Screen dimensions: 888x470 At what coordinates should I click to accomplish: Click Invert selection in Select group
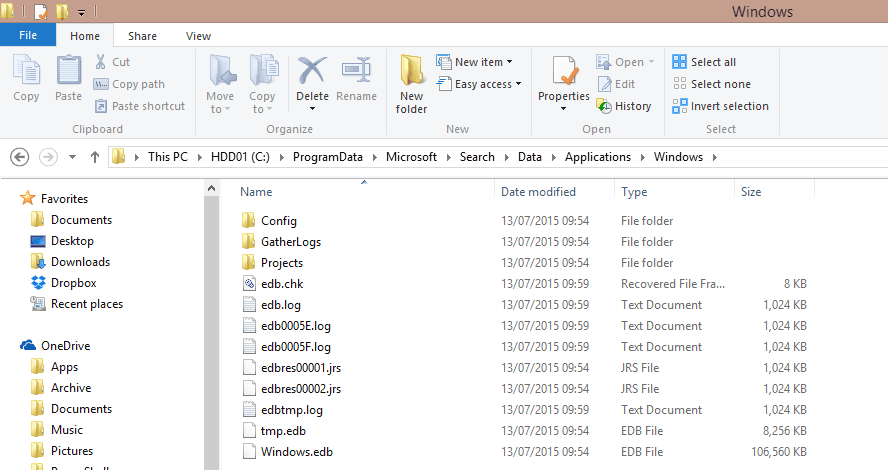720,106
